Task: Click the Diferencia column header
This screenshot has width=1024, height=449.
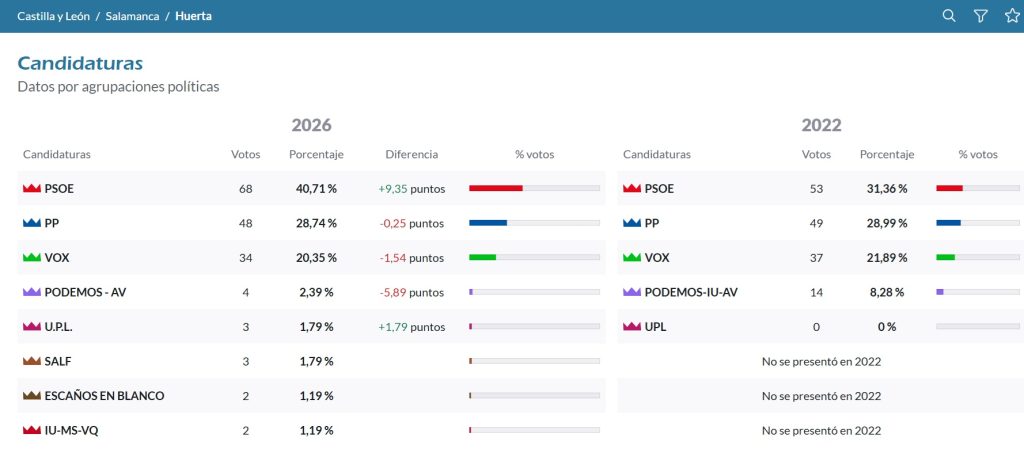Action: point(411,155)
